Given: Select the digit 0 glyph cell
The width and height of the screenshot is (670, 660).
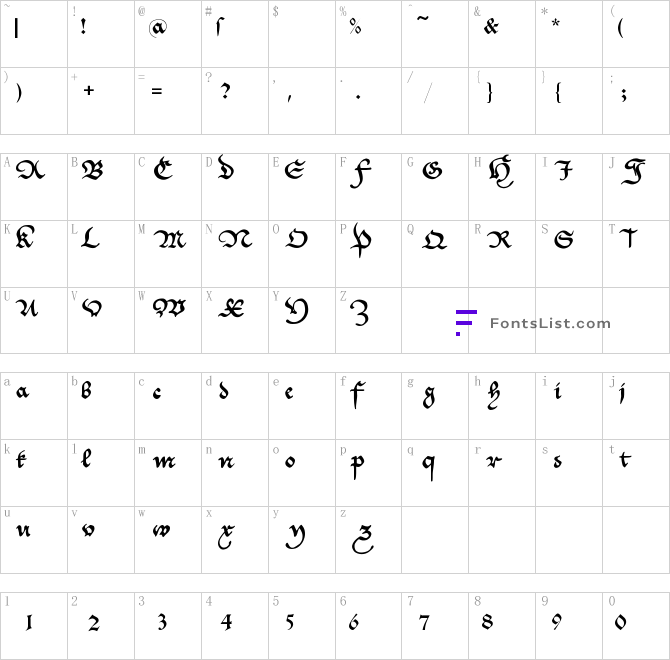Looking at the screenshot, I should (636, 626).
